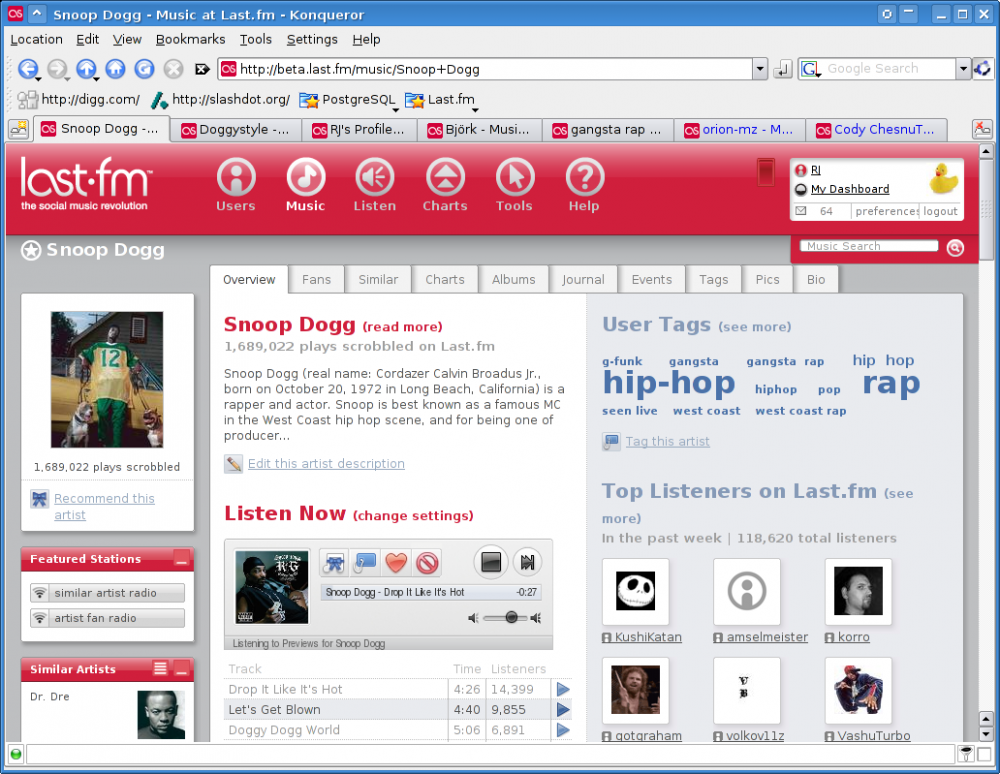1000x774 pixels.
Task: Adjust the player volume slider
Action: coord(511,617)
